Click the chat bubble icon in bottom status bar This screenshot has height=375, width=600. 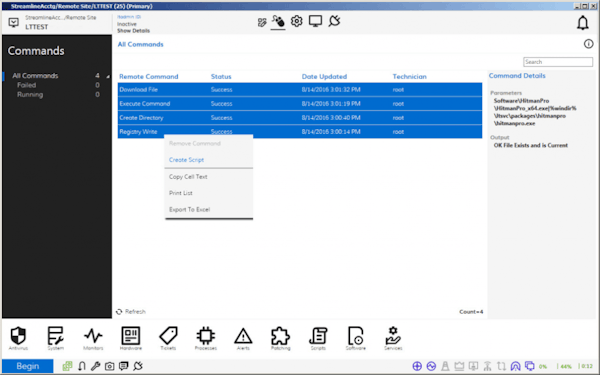click(x=123, y=366)
